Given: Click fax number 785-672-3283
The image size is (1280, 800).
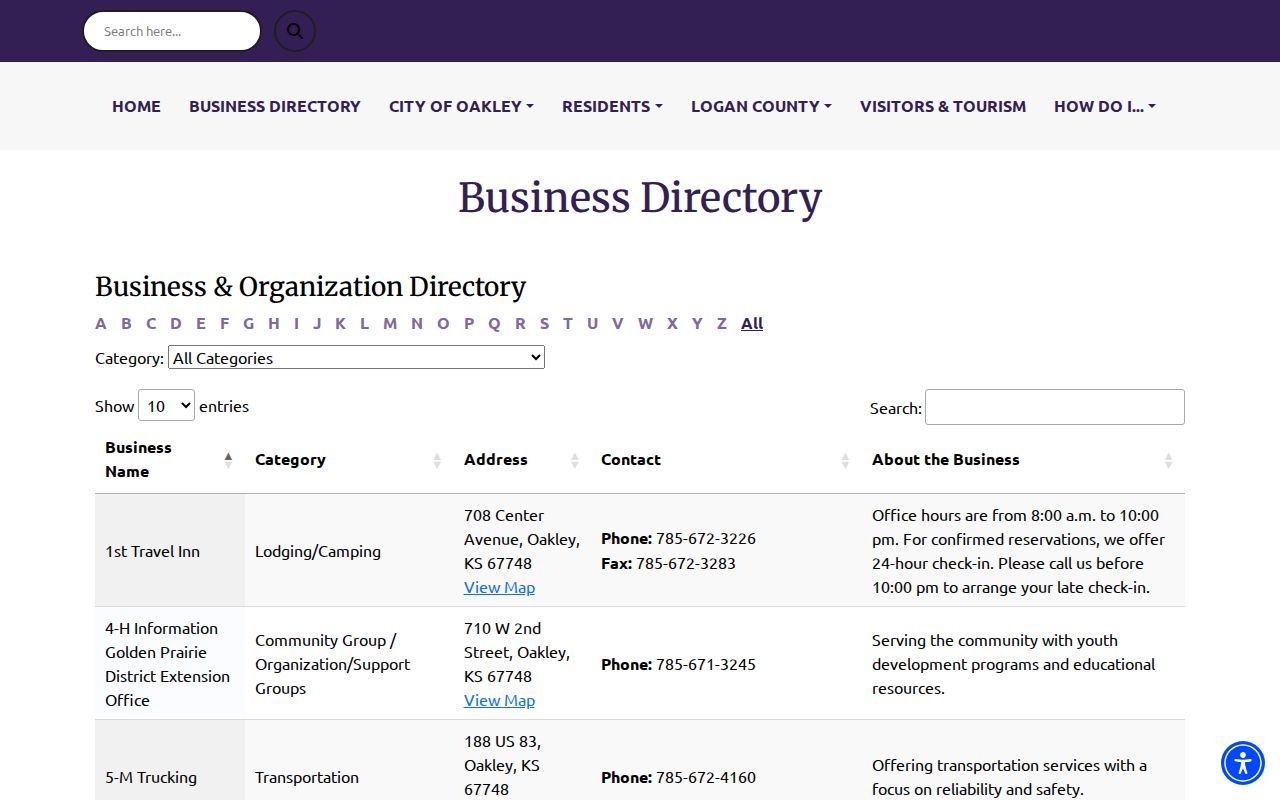Looking at the screenshot, I should pyautogui.click(x=686, y=563).
